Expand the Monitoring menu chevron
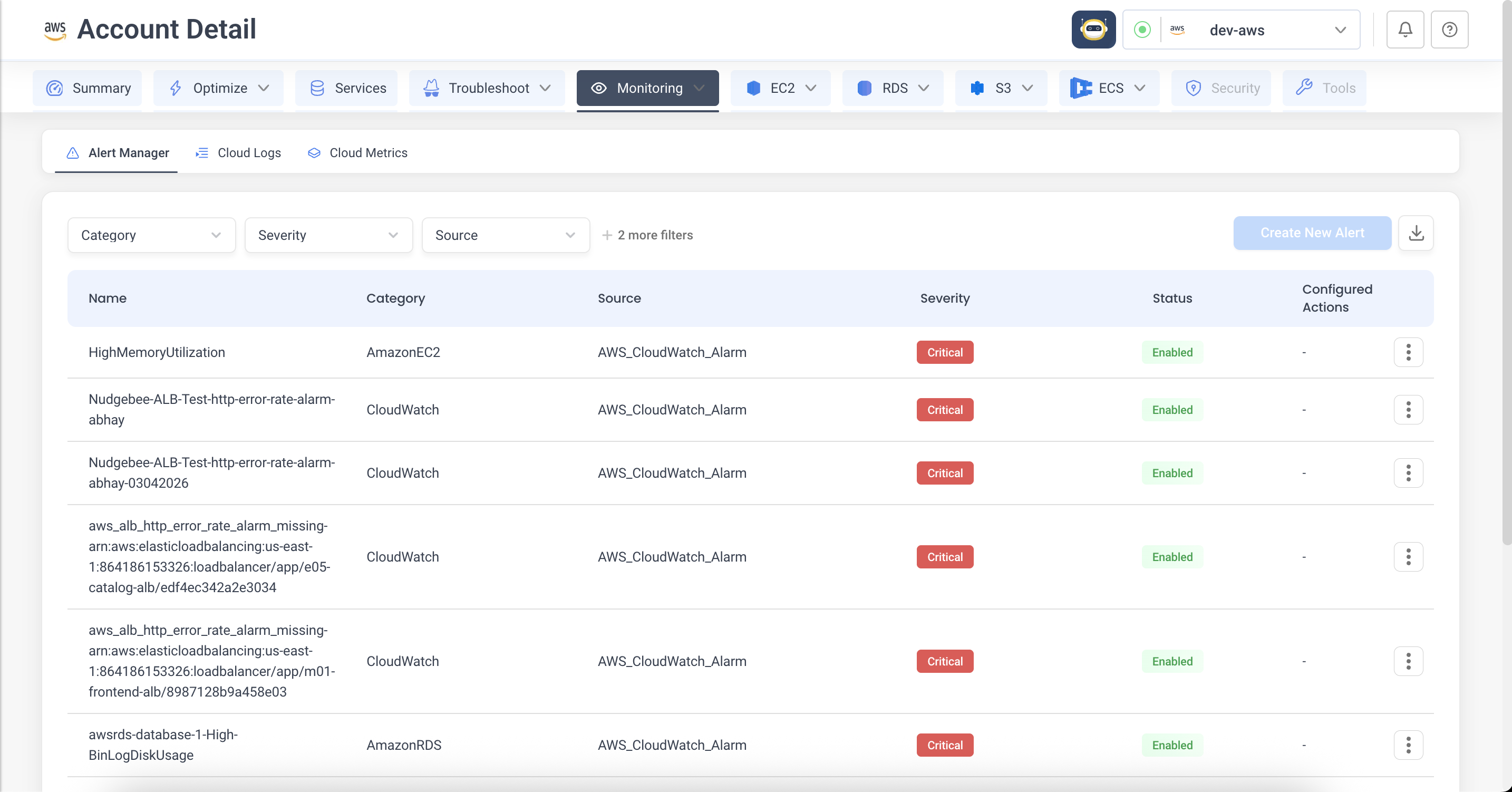This screenshot has width=1512, height=792. (699, 88)
